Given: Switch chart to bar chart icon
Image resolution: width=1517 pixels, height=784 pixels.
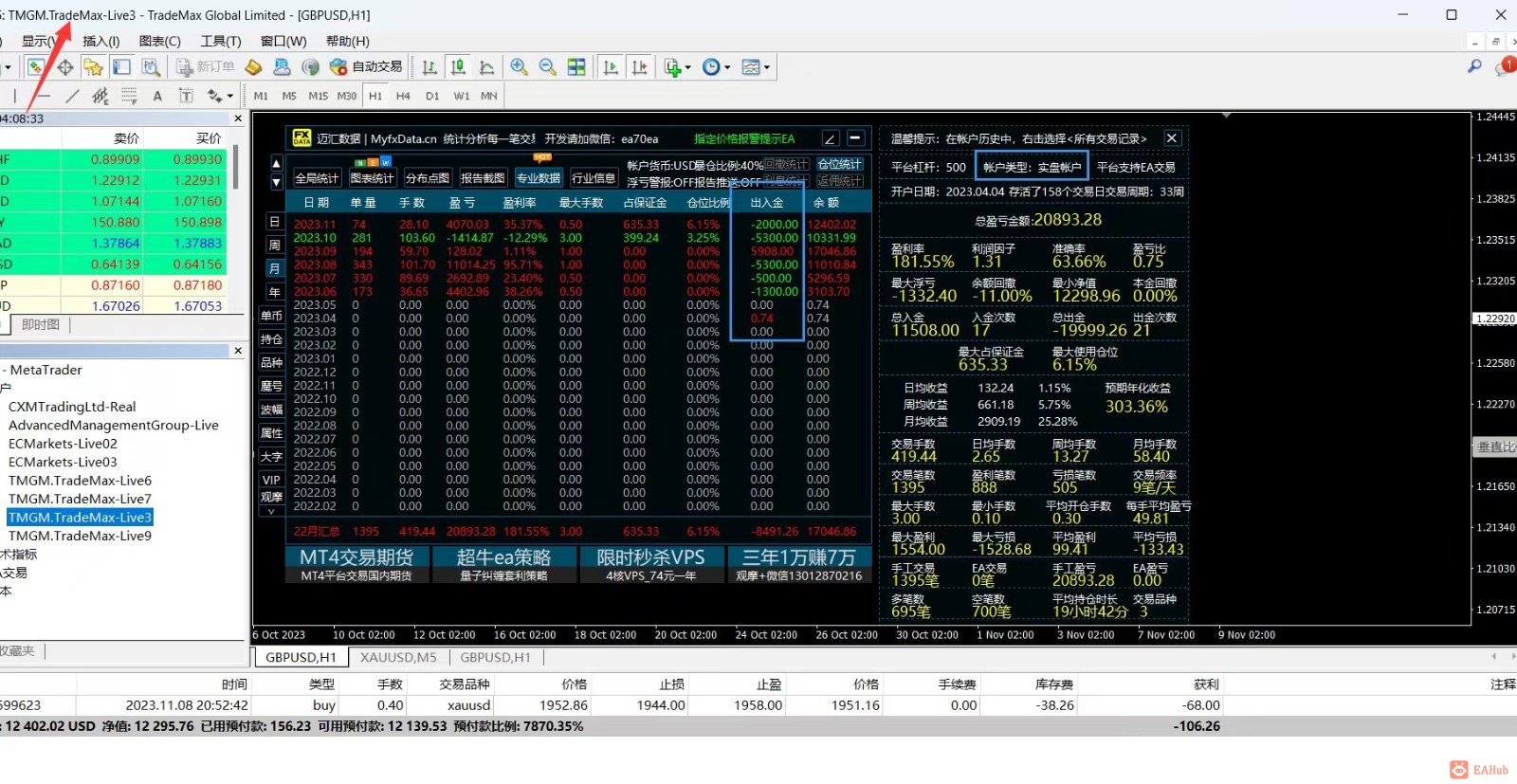Looking at the screenshot, I should point(430,66).
